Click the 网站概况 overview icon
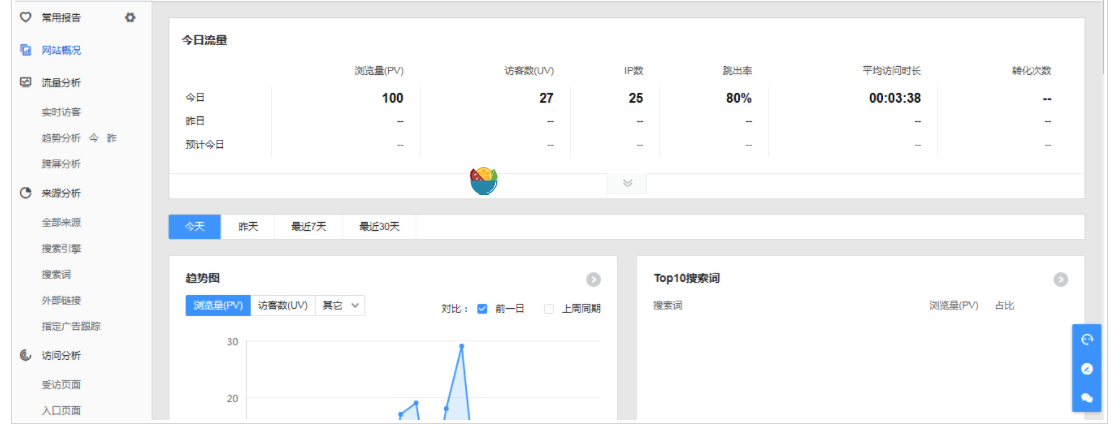The image size is (1120, 424). tap(26, 50)
